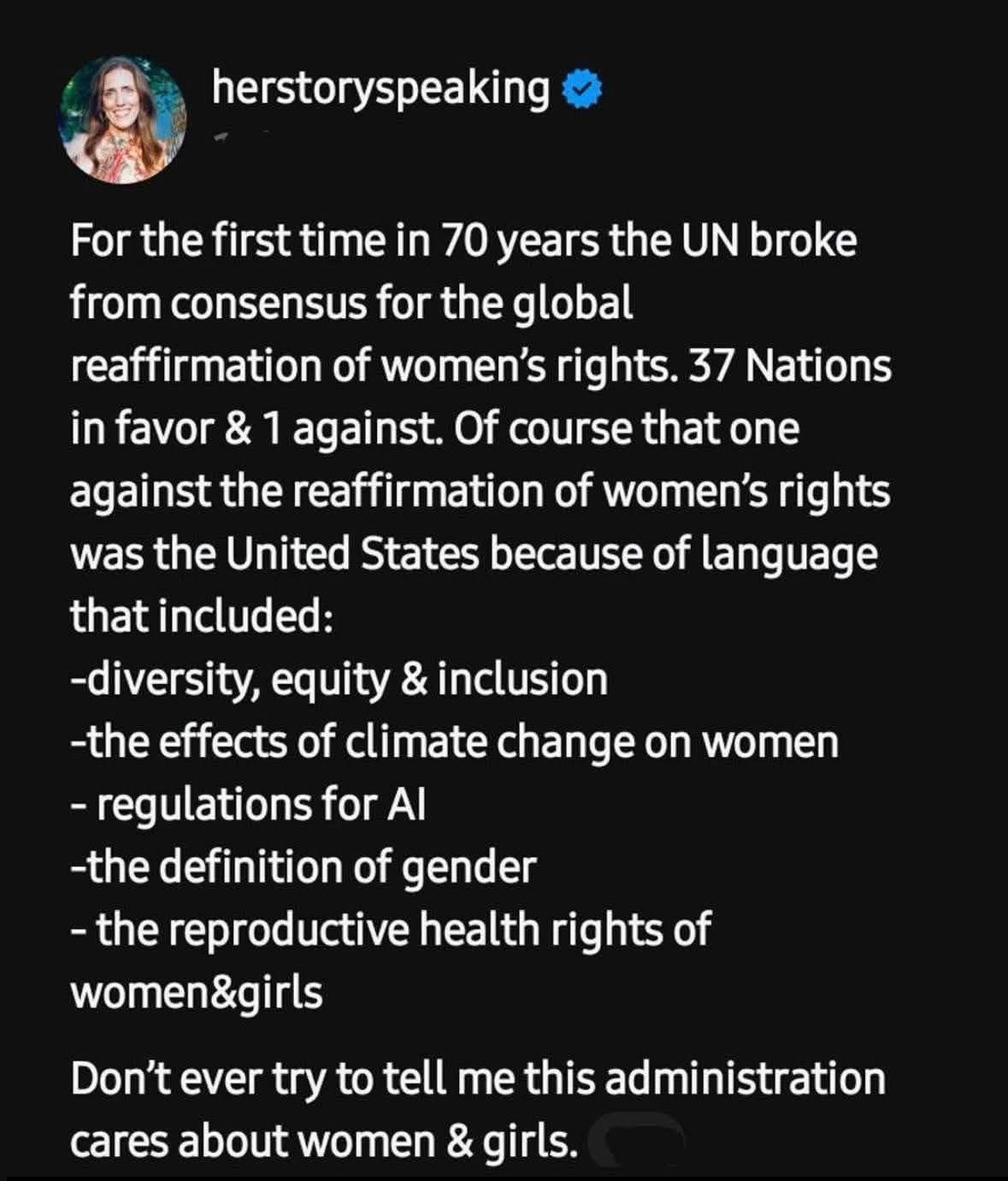Image resolution: width=1008 pixels, height=1181 pixels.
Task: Click the 'from consensus for the global' line
Action: tap(351, 304)
